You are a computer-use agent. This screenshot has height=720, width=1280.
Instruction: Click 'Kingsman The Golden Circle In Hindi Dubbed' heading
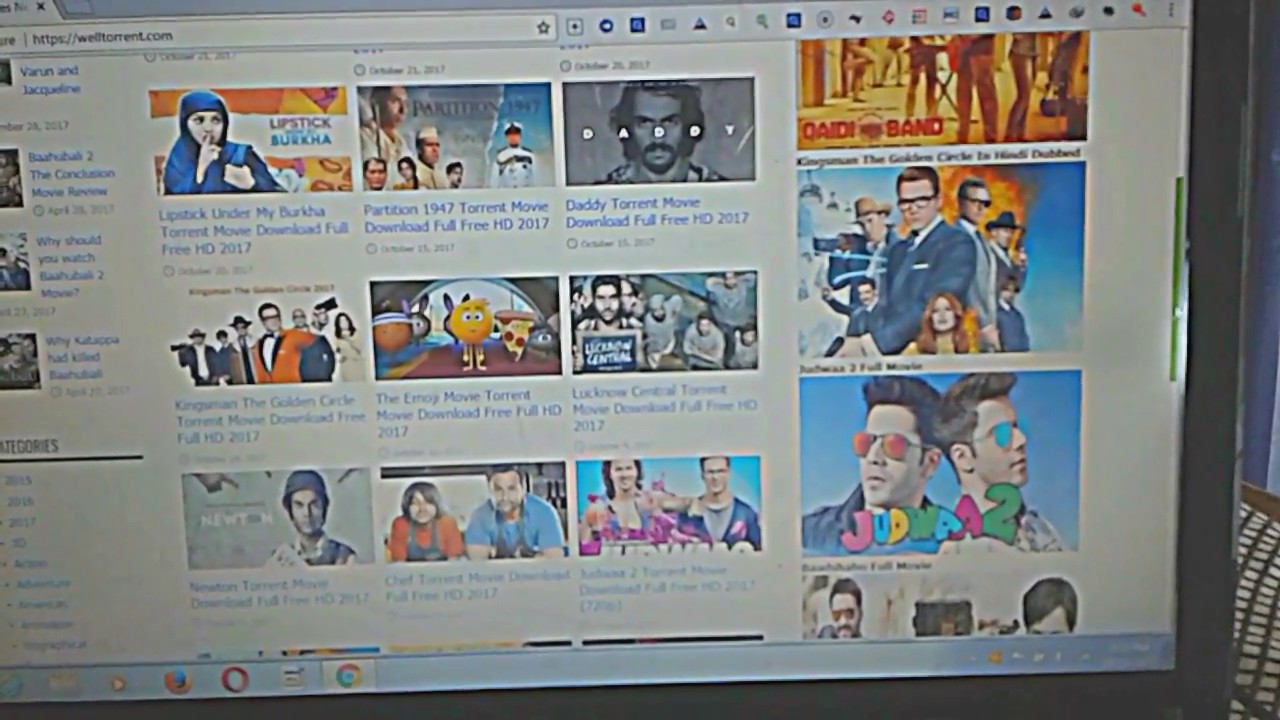[x=940, y=155]
